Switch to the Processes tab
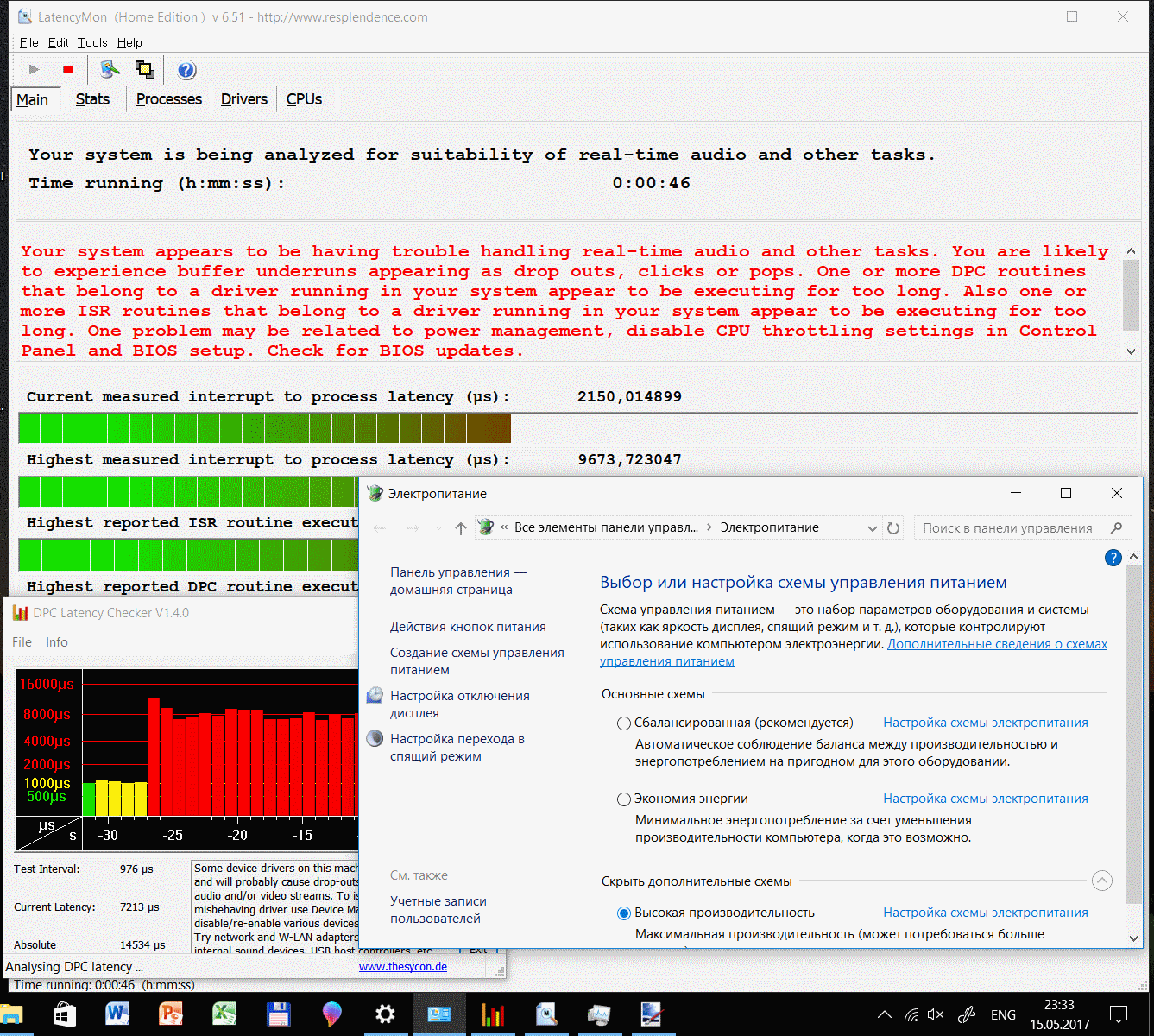Viewport: 1154px width, 1036px height. 169,99
